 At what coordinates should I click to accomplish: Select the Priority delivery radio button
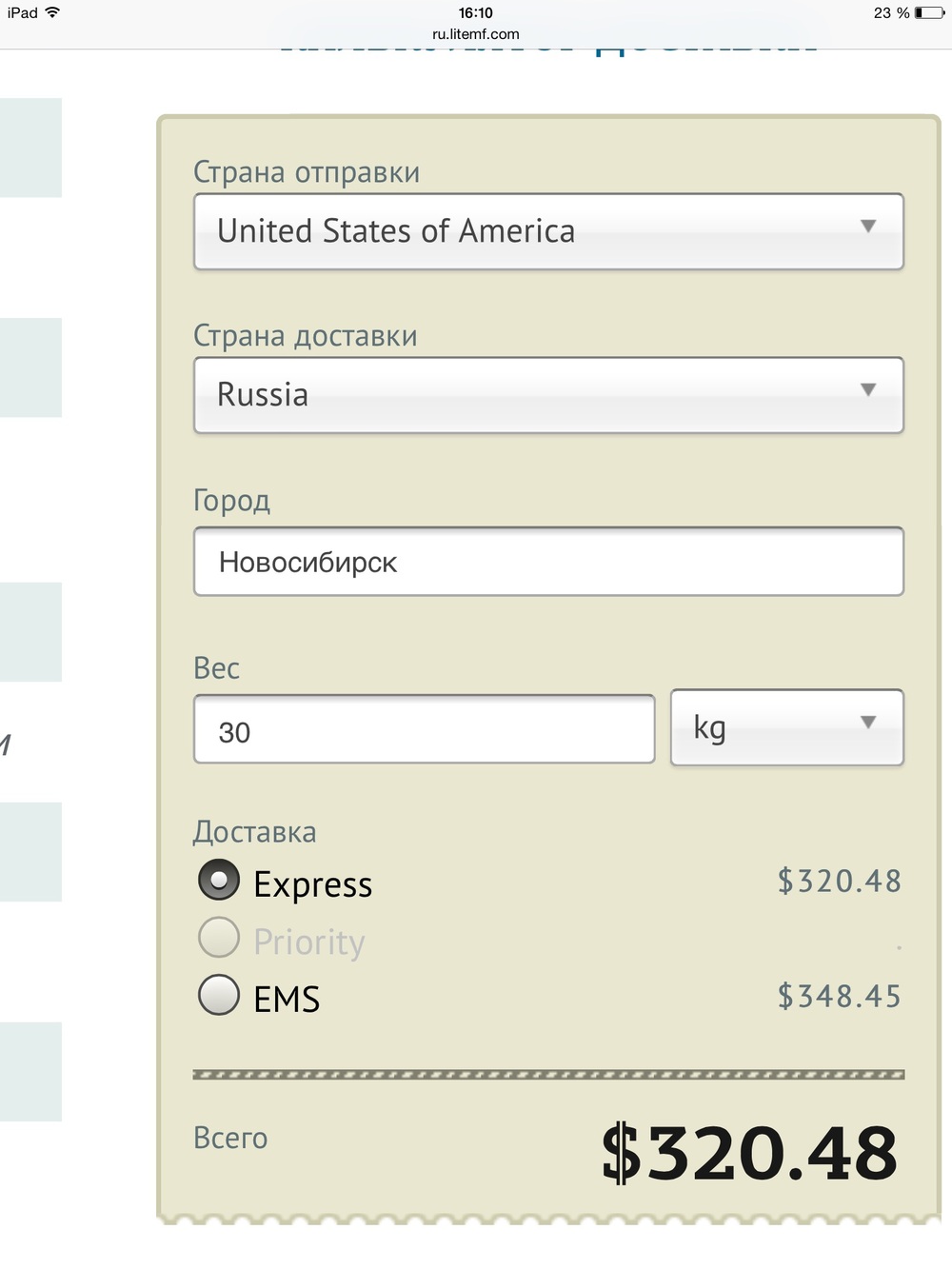click(219, 938)
